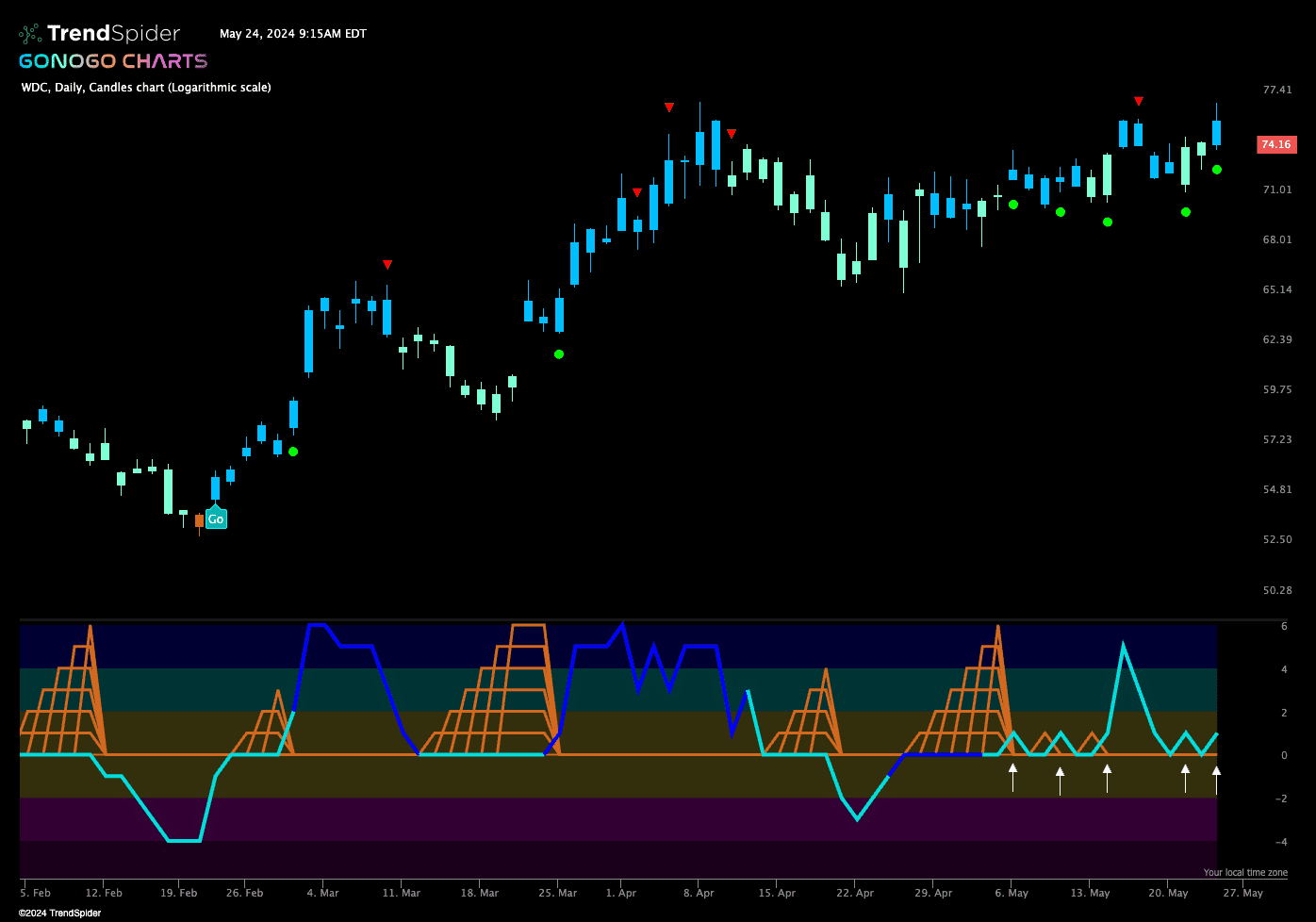1316x922 pixels.
Task: Select the orange candle beside the Go badge
Action: point(199,520)
